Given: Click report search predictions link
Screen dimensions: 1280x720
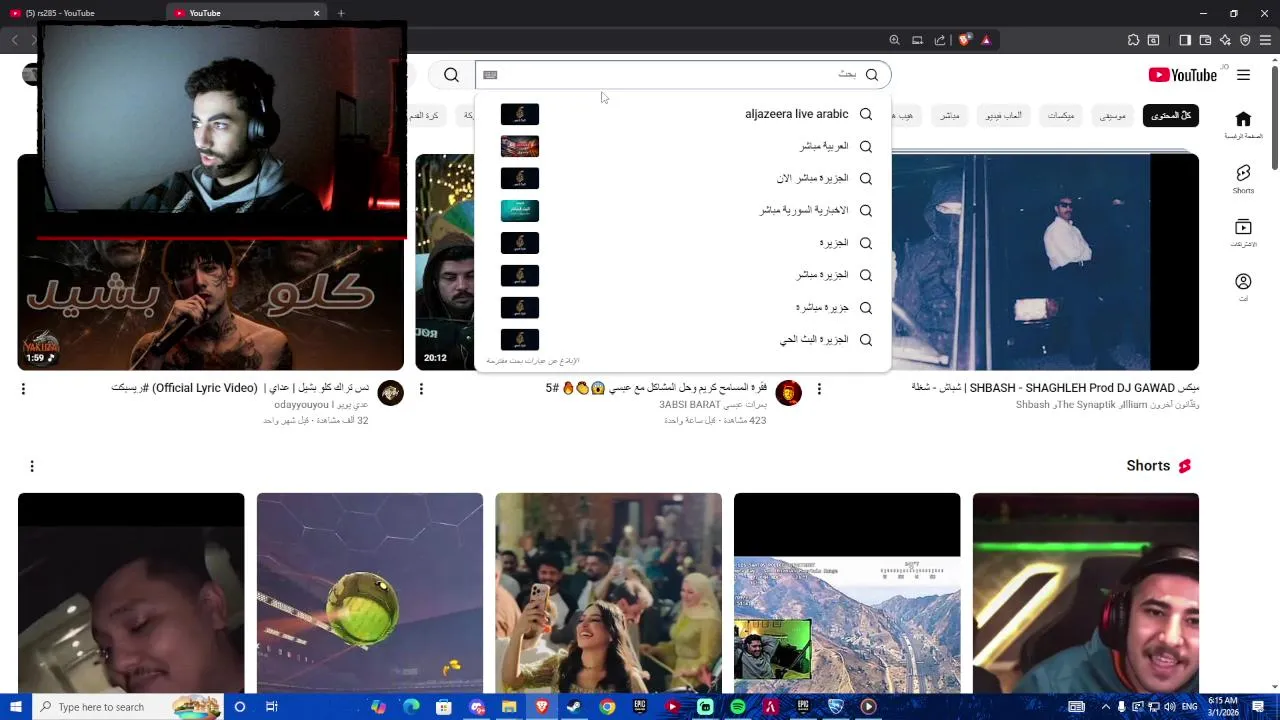Looking at the screenshot, I should 533,361.
